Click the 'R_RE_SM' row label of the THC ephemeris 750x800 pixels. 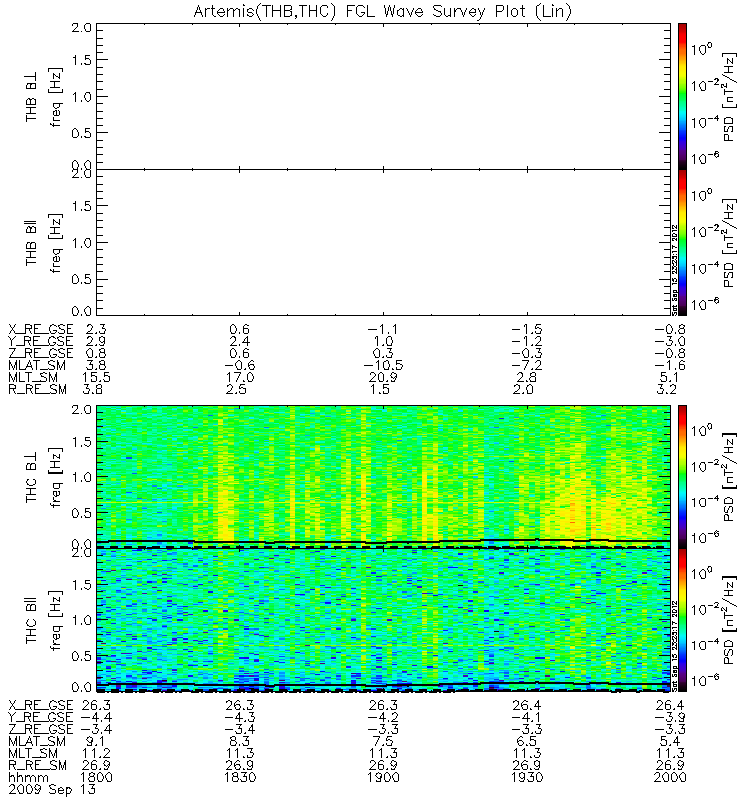[x=37, y=765]
